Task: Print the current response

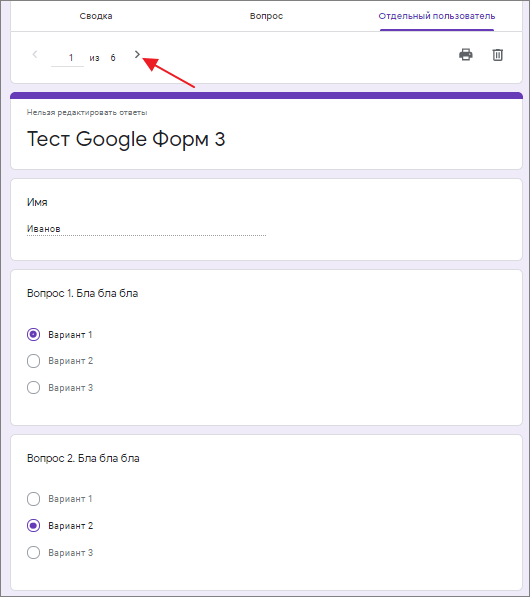Action: 466,55
